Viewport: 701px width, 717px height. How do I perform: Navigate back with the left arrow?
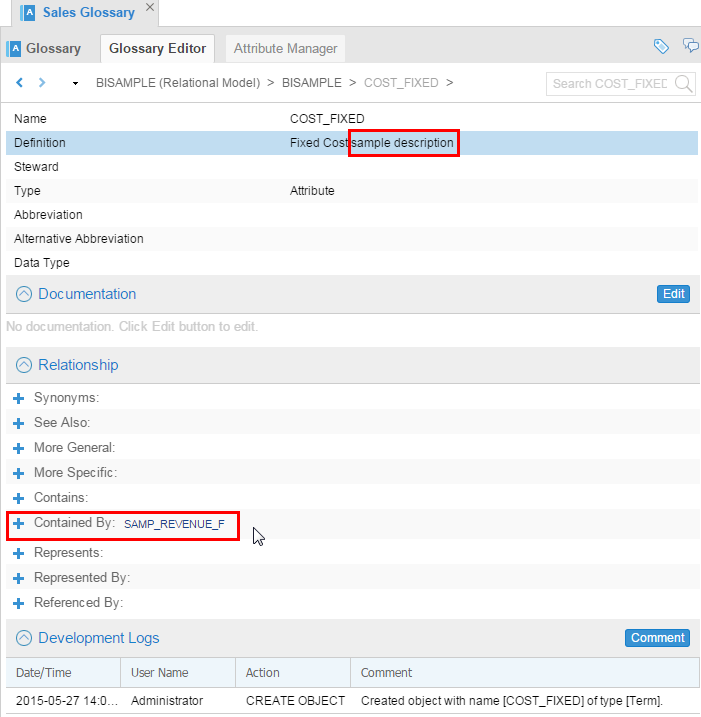point(19,82)
